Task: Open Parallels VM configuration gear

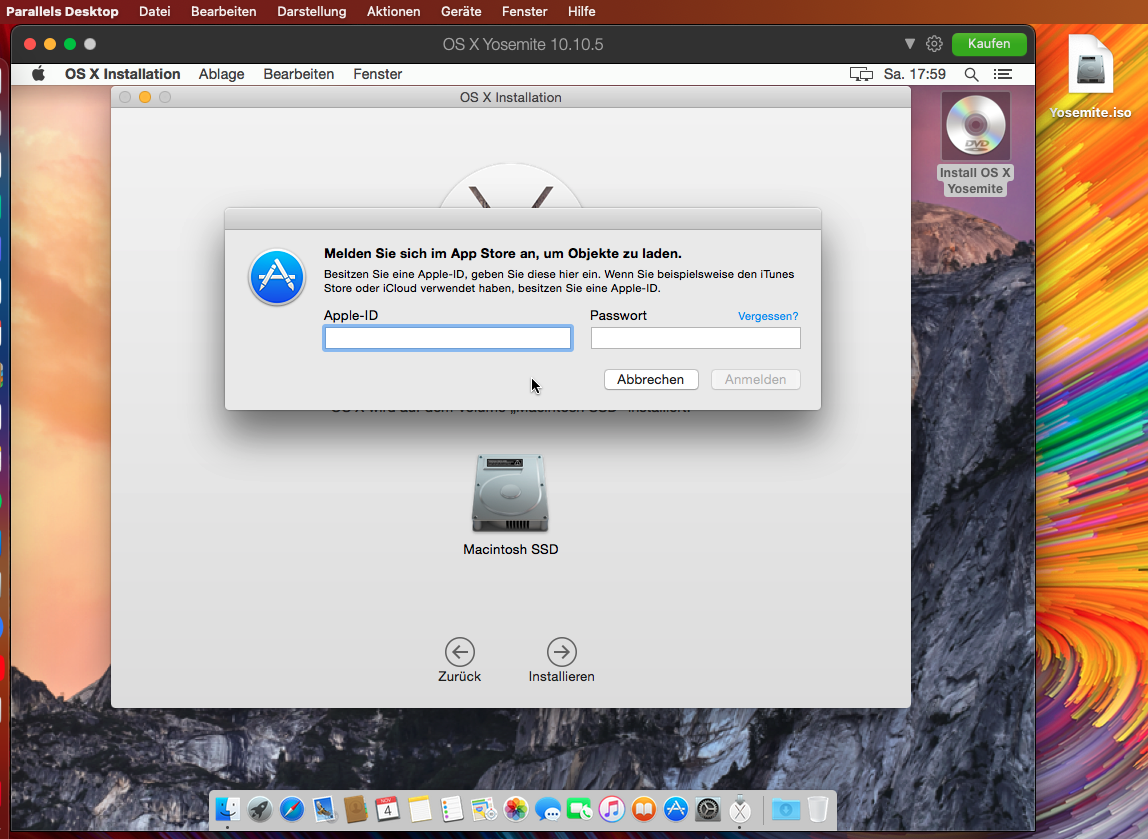Action: (934, 44)
